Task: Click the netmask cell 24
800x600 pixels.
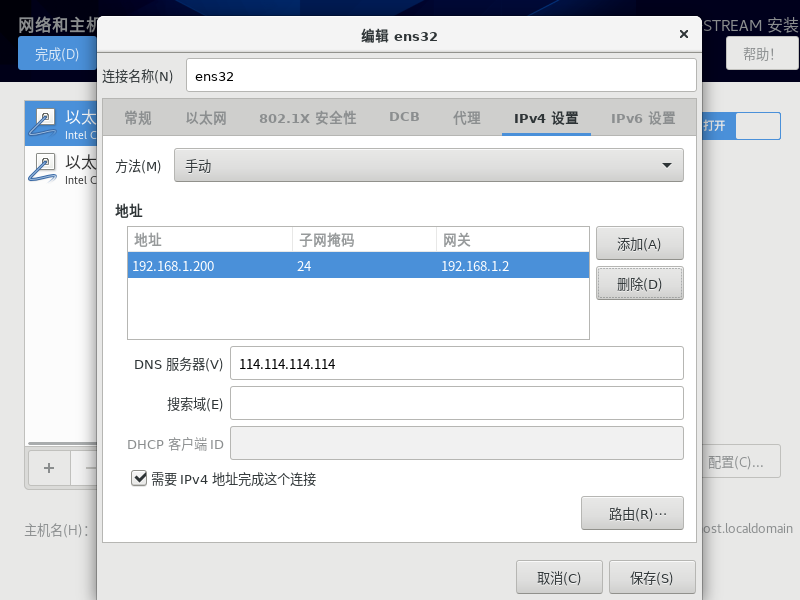Action: click(304, 266)
